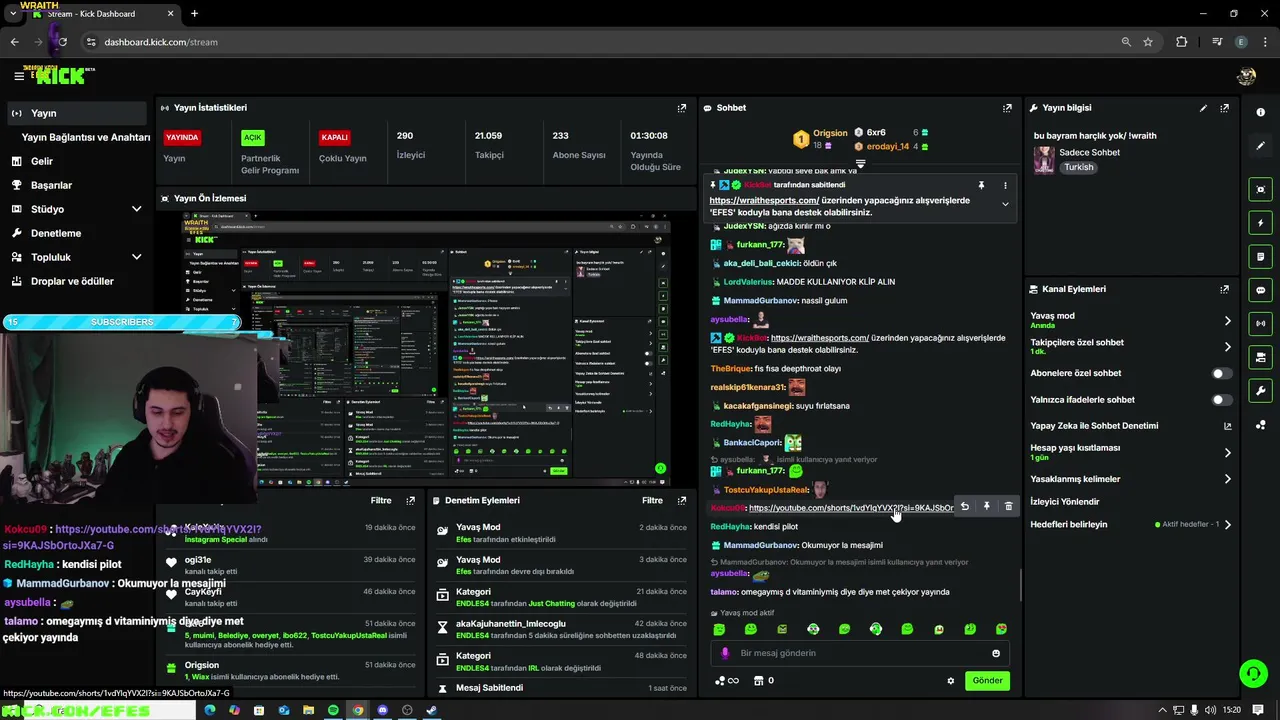
Task: Open Yapay Zeka ile Sohbet Denetimi link
Action: click(1094, 426)
